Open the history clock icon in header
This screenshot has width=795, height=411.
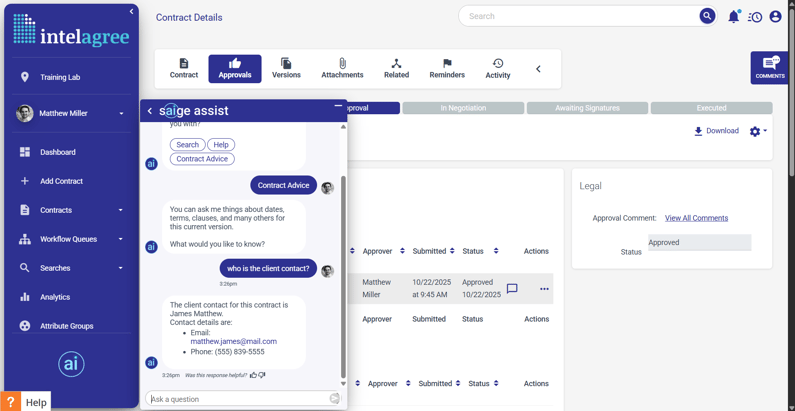pyautogui.click(x=755, y=17)
